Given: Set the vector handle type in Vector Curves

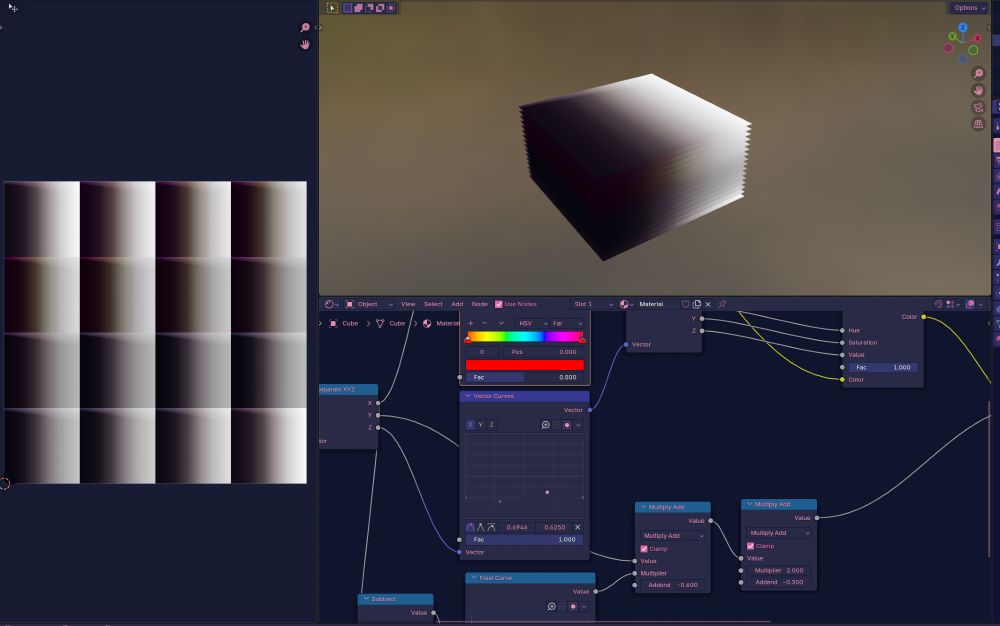Looking at the screenshot, I should coord(480,527).
